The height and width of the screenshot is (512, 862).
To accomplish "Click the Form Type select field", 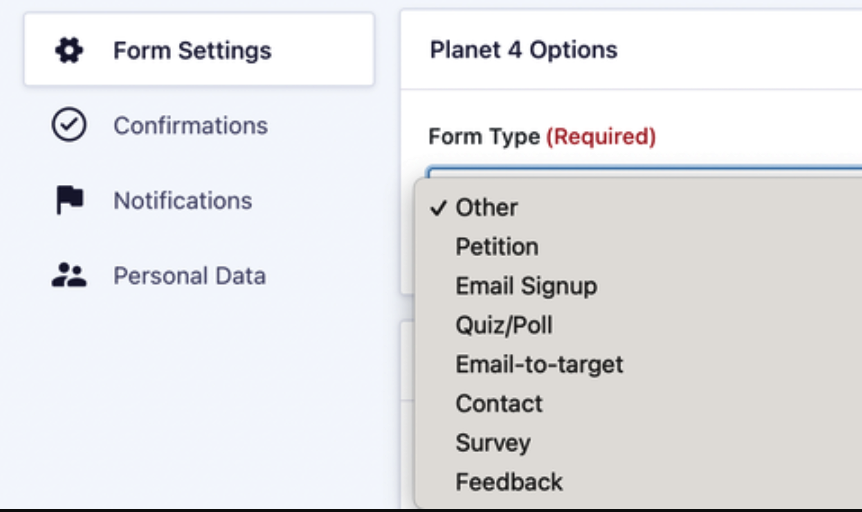I will tap(644, 171).
